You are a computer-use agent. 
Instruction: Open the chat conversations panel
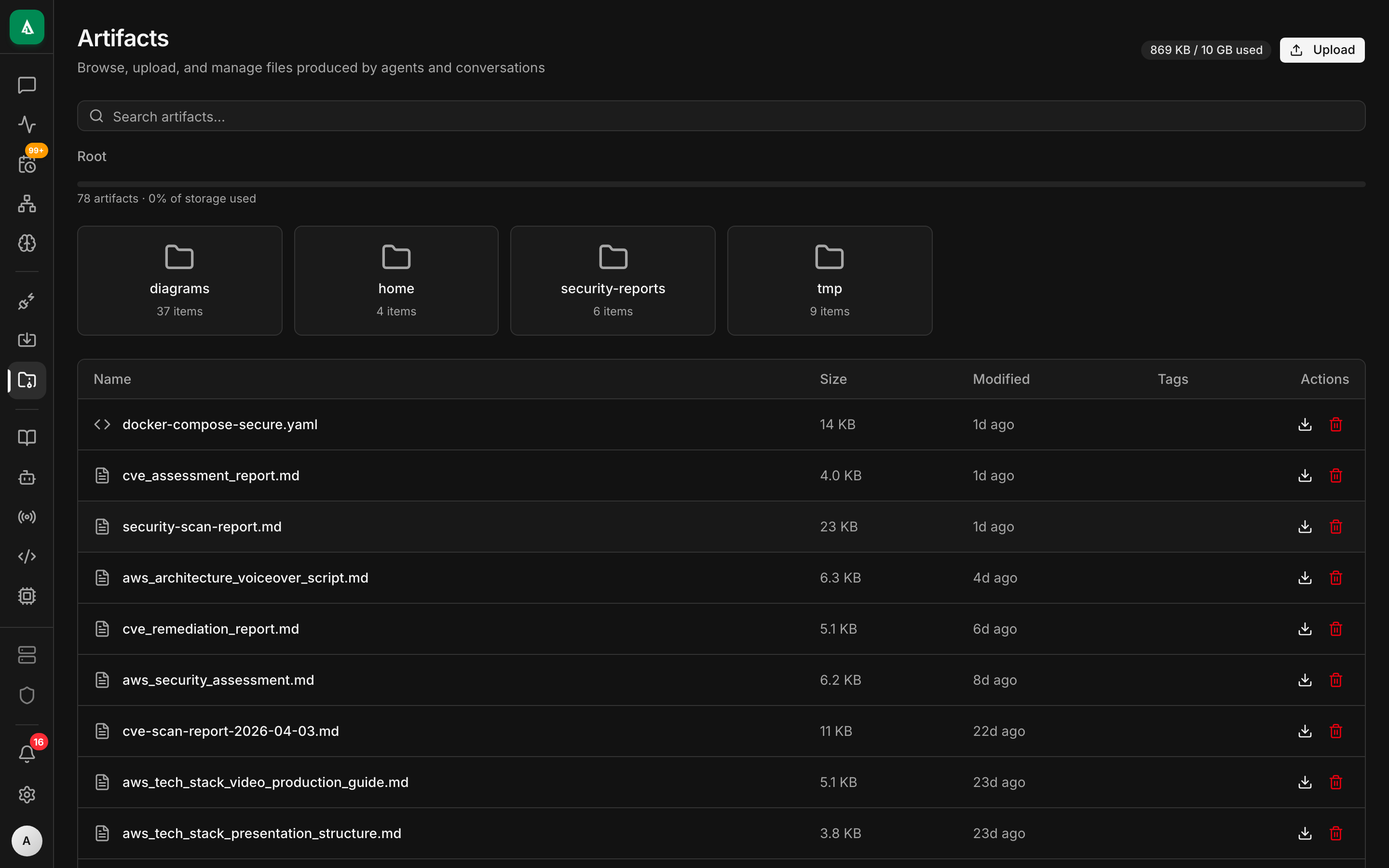27,85
